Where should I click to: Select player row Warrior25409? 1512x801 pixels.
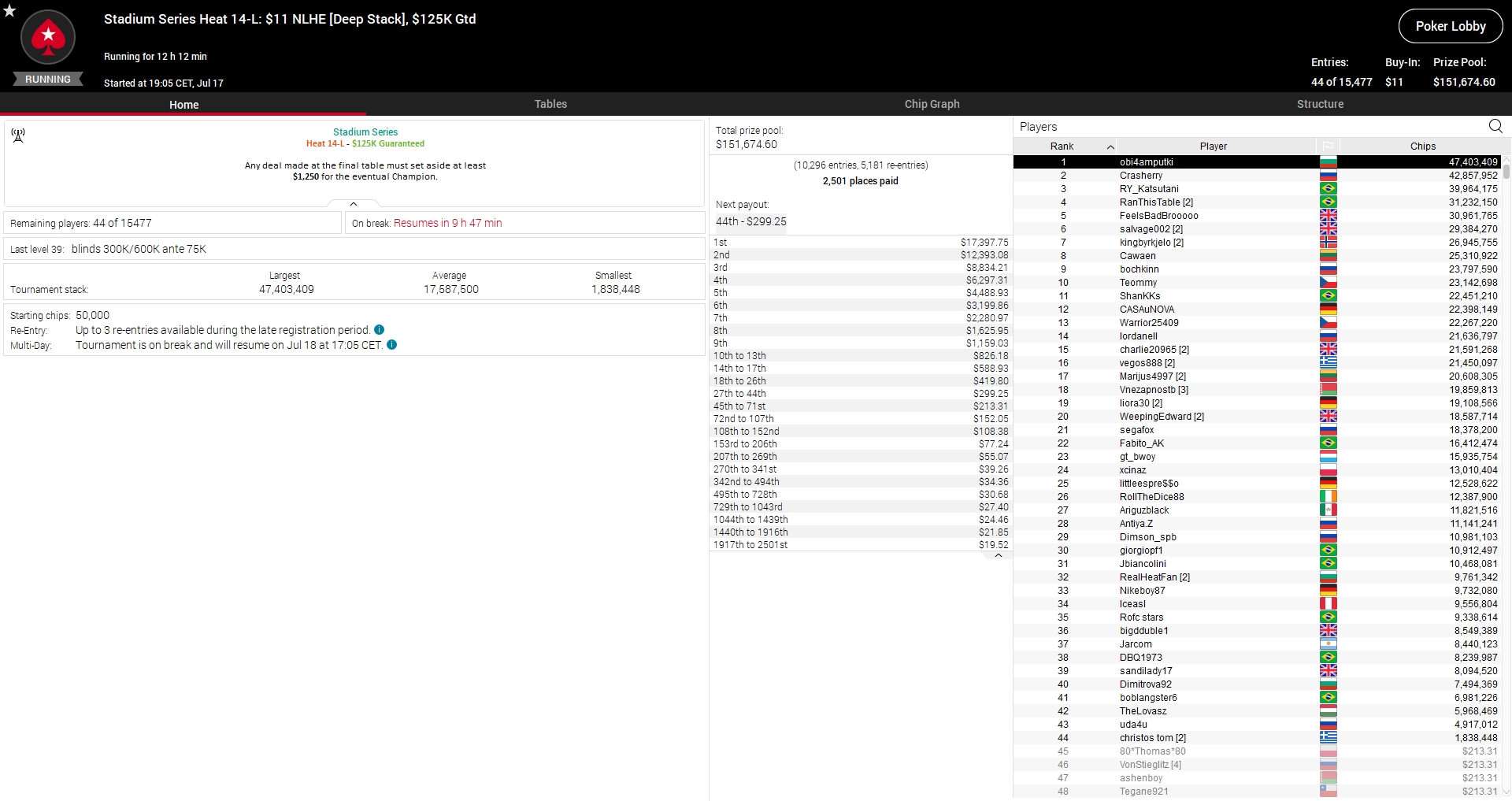(x=1257, y=323)
